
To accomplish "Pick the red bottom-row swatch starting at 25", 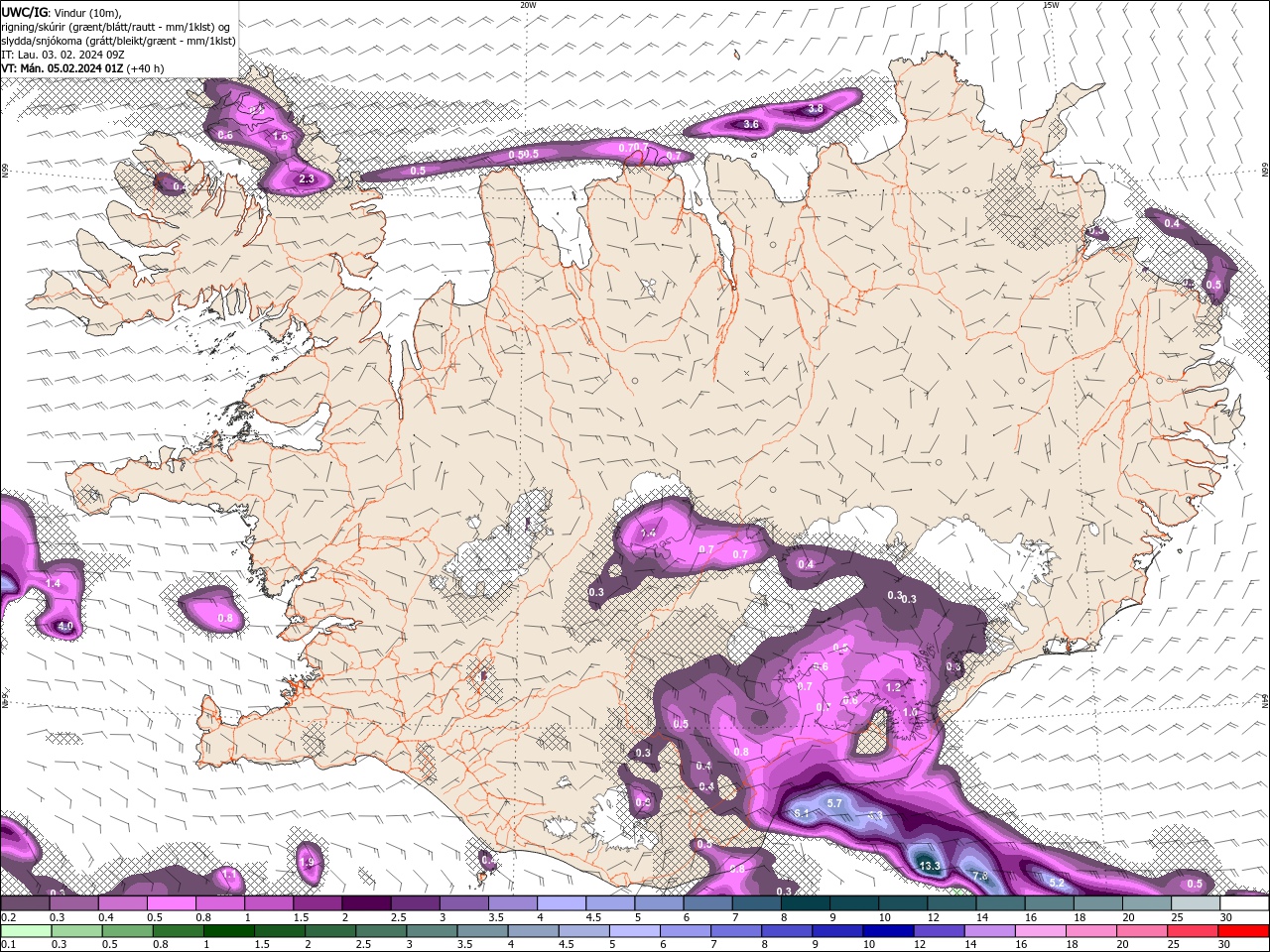I will 1193,931.
